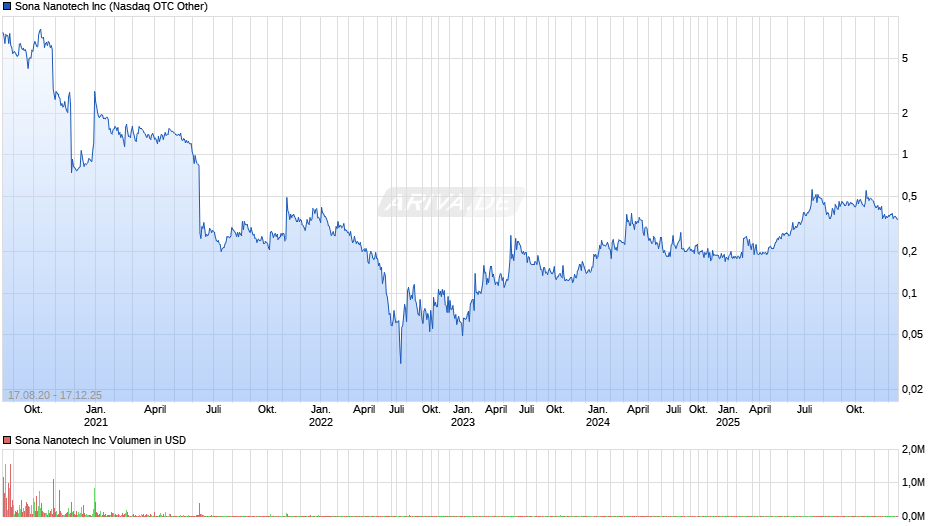Click the price axis label 5

click(x=905, y=59)
